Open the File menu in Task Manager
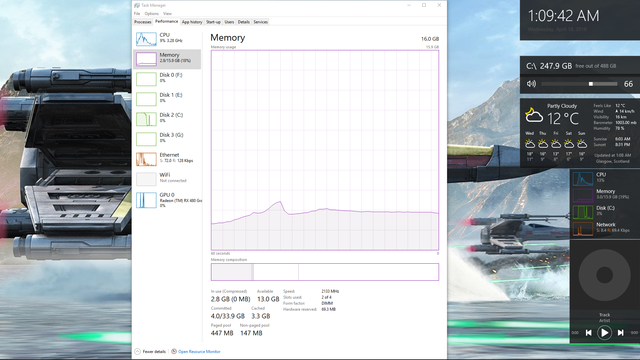 [x=137, y=13]
